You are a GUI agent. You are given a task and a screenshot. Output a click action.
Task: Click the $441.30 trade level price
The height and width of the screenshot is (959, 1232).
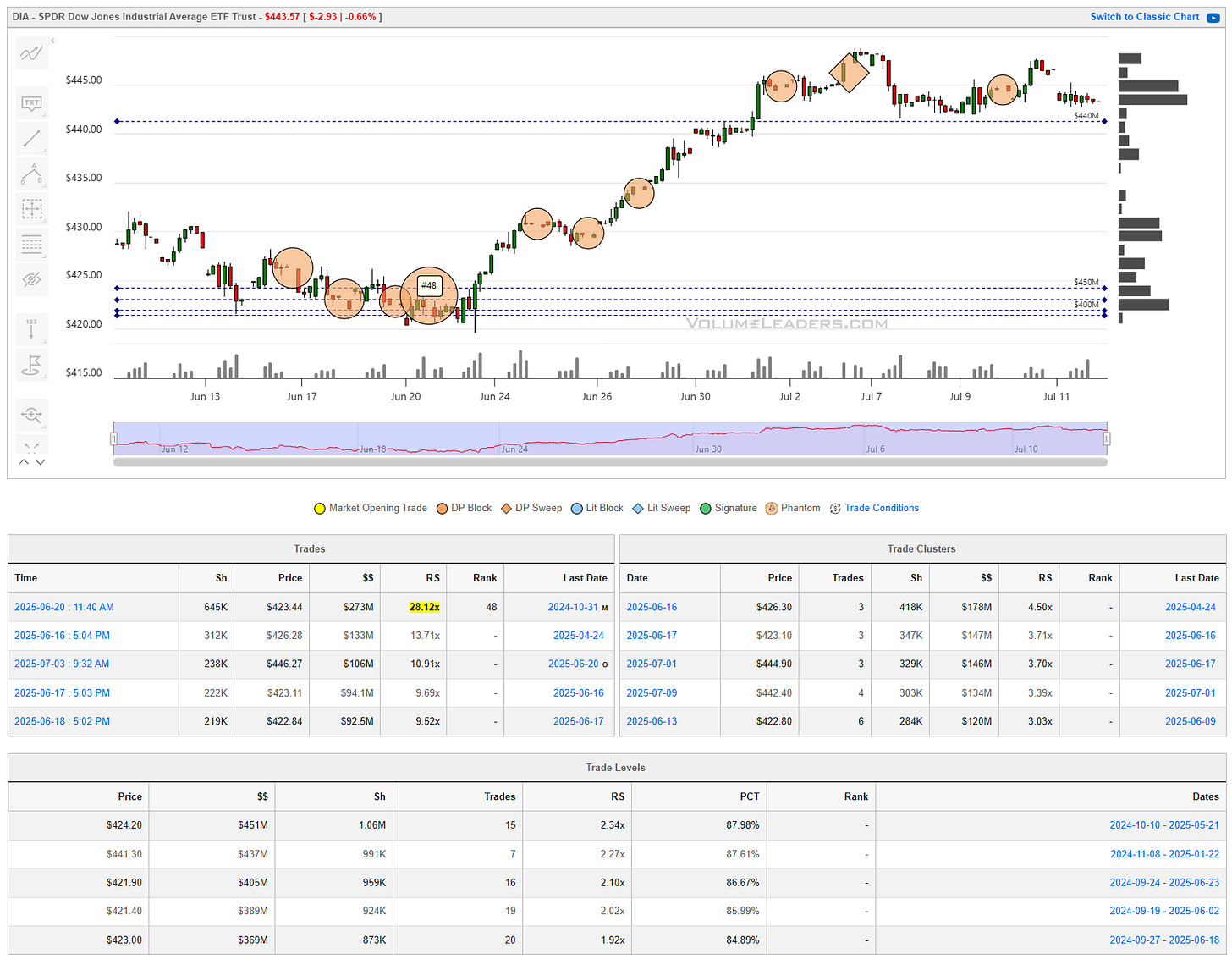tap(124, 854)
